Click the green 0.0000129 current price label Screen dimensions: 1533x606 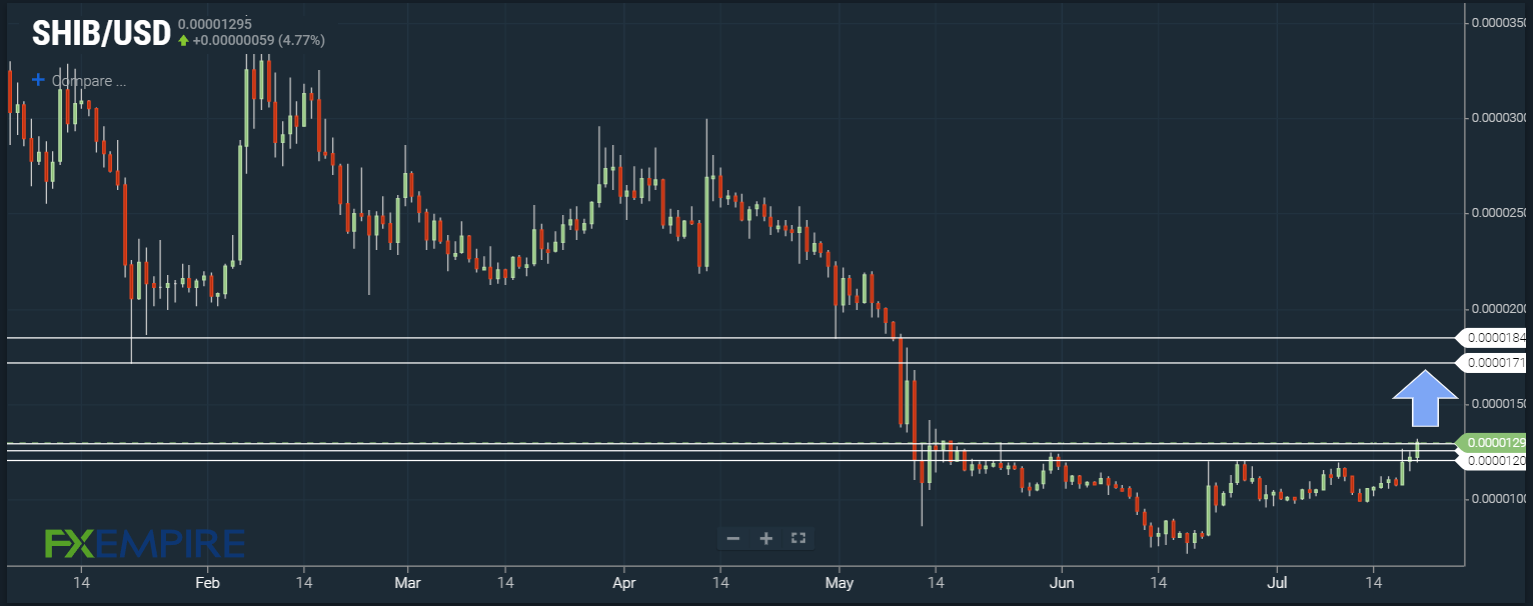(1493, 442)
